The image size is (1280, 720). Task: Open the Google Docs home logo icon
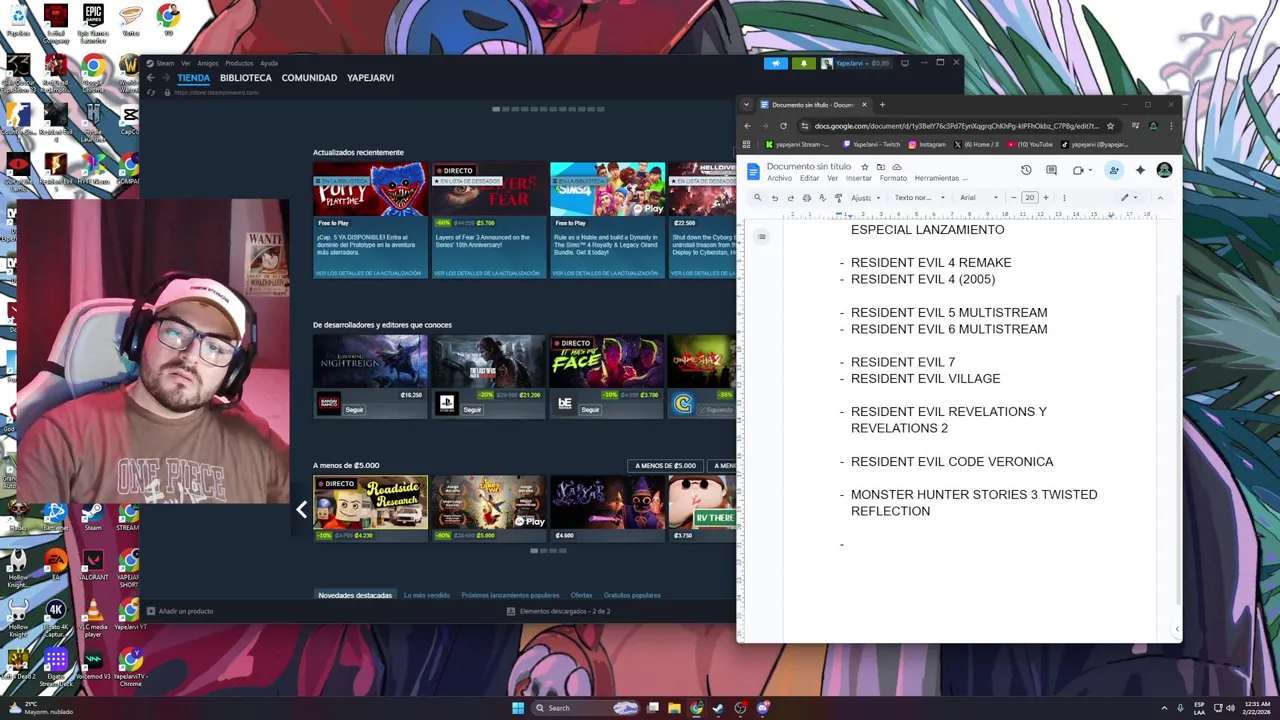(x=754, y=171)
